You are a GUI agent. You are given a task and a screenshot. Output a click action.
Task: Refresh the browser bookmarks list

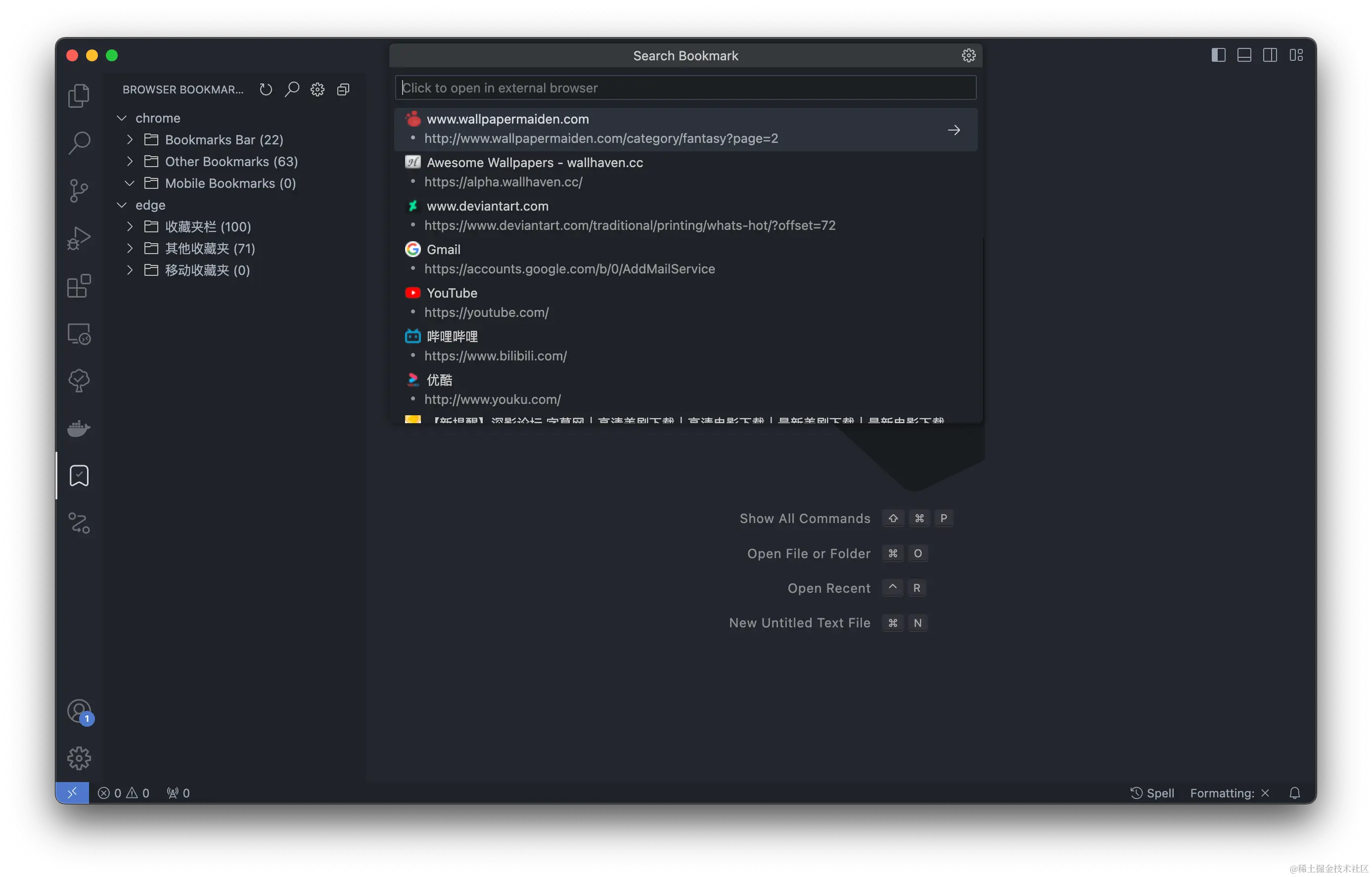pyautogui.click(x=266, y=89)
